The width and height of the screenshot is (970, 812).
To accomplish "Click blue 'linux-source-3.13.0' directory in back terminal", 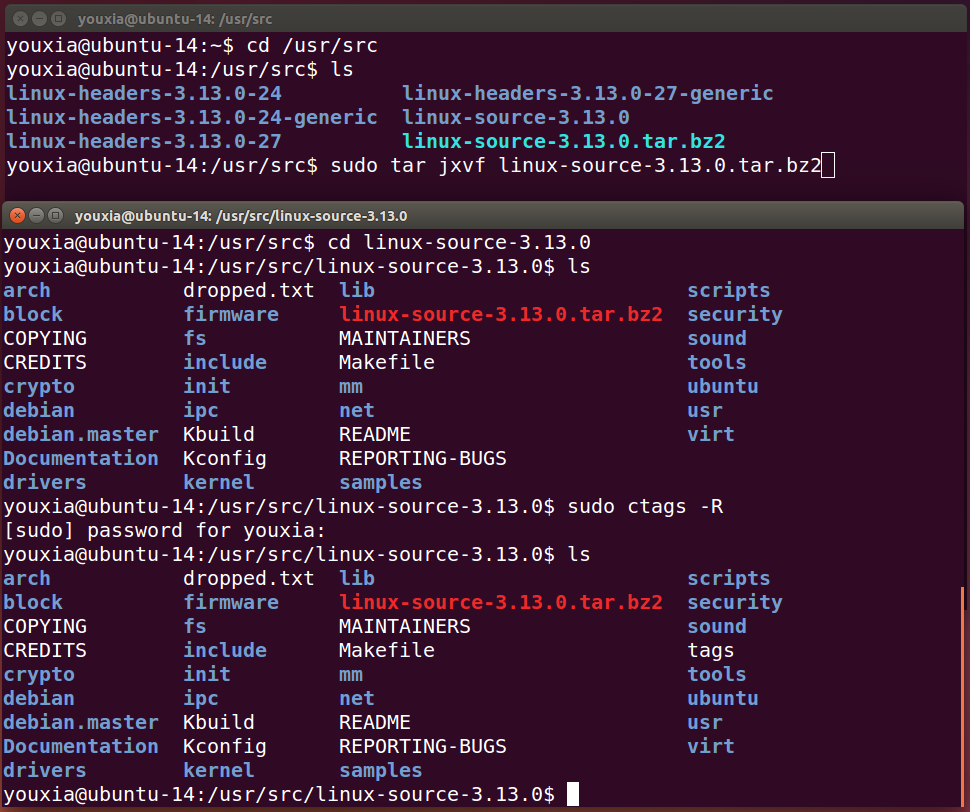I will click(516, 118).
